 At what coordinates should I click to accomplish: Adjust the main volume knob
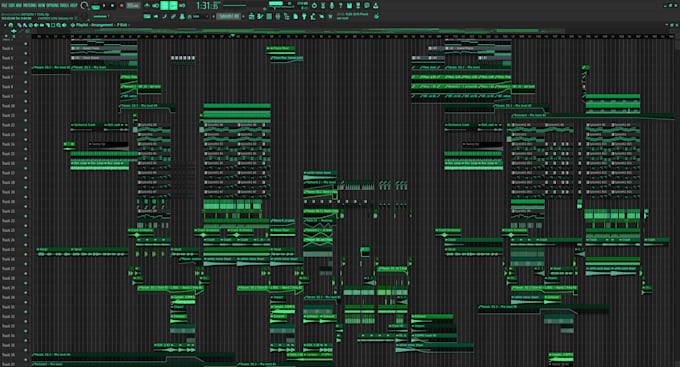coord(84,5)
